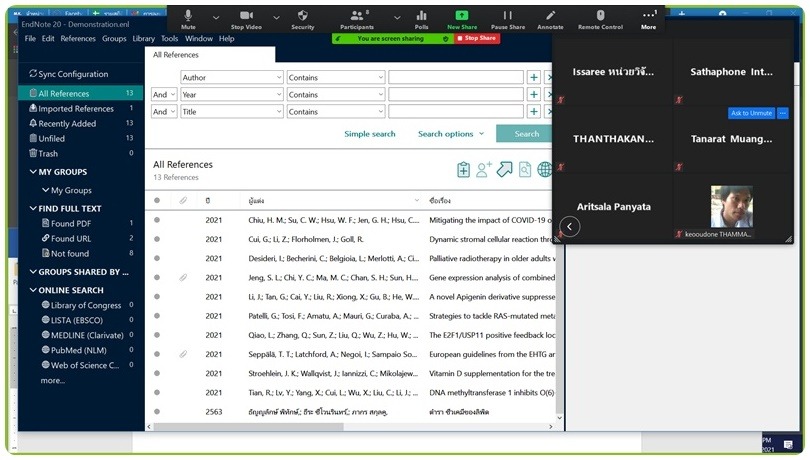Click the export references arrow icon
Screen dimensions: 810x460
504,170
